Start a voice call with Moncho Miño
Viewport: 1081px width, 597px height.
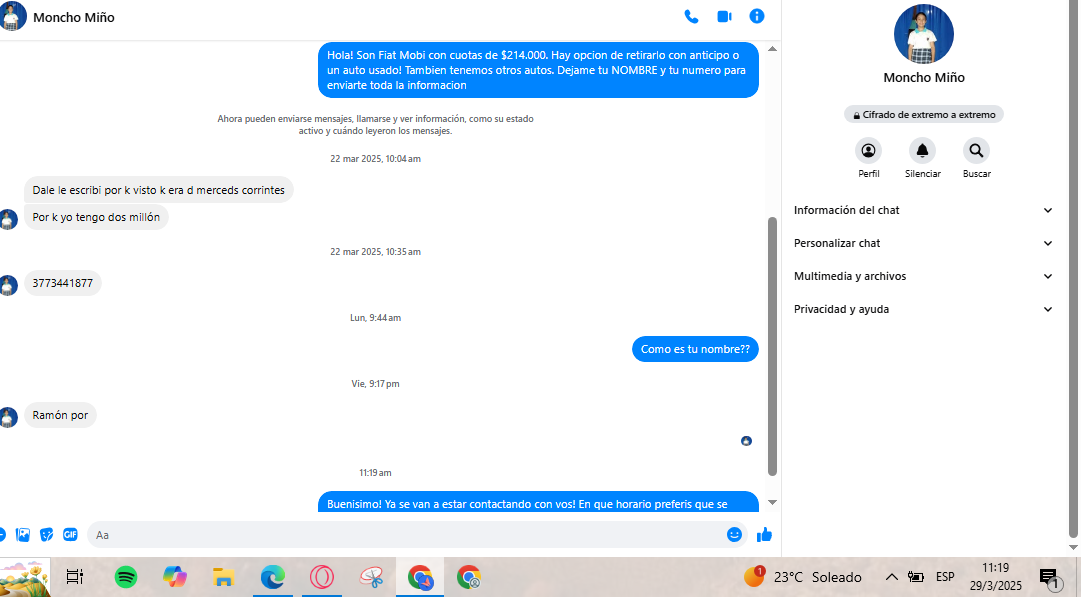(x=691, y=17)
